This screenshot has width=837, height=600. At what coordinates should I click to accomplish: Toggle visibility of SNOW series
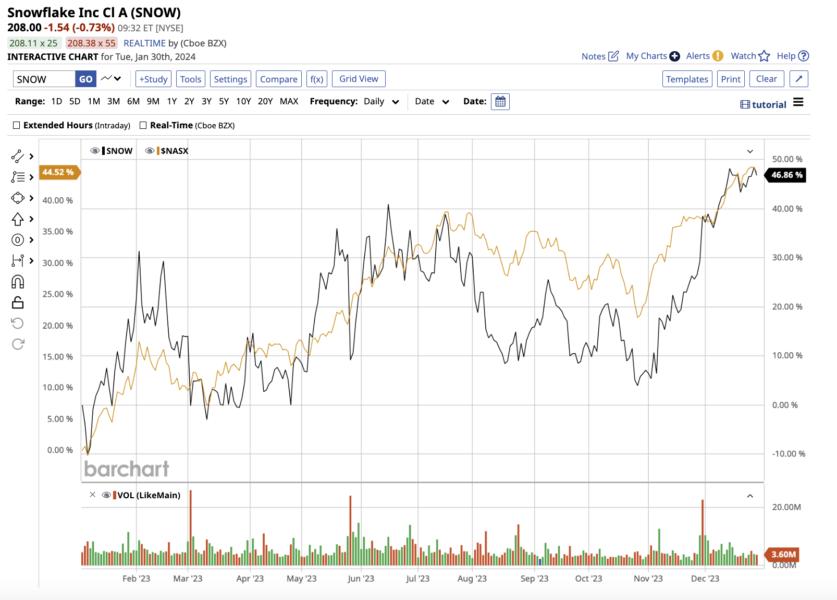(x=94, y=151)
